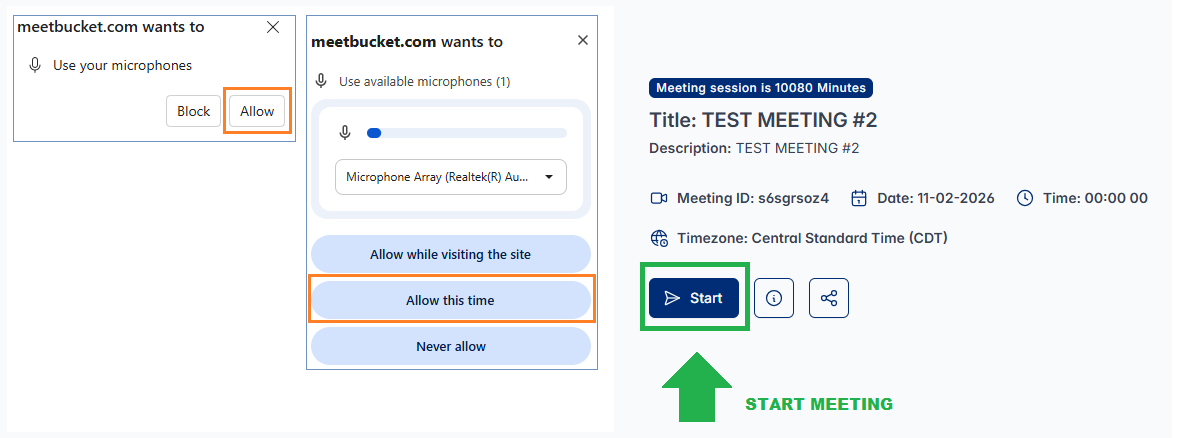Screen dimensions: 1177x438
Task: Click the clock icon next to Time
Action: click(1024, 198)
